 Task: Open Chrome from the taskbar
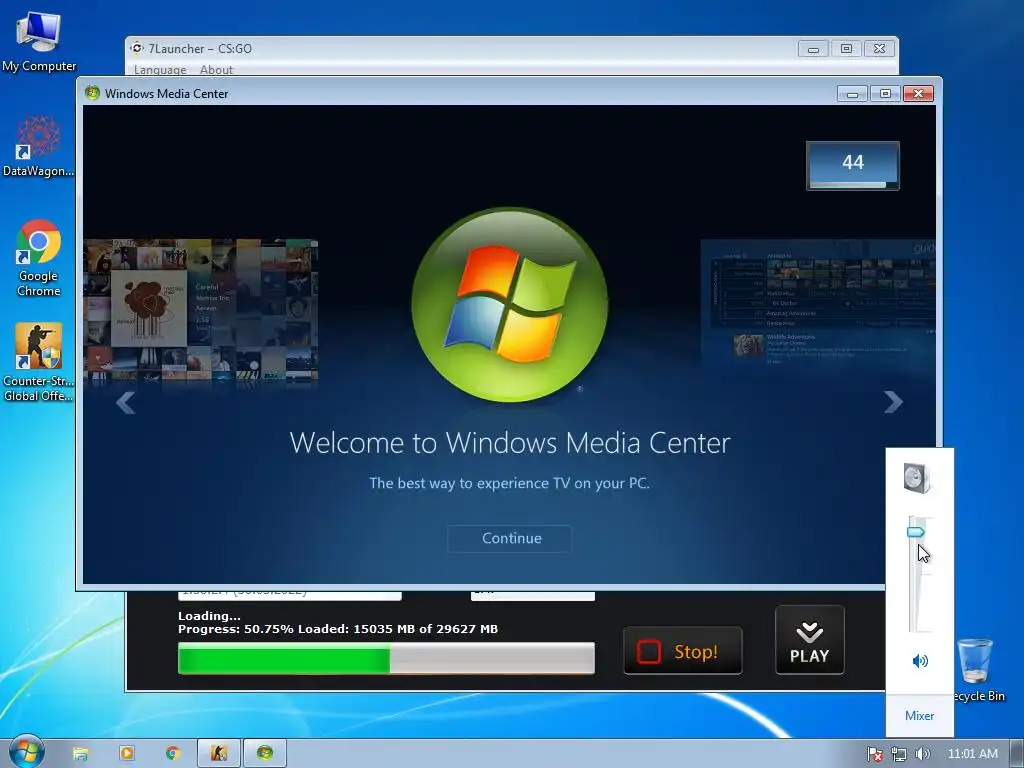pos(173,753)
